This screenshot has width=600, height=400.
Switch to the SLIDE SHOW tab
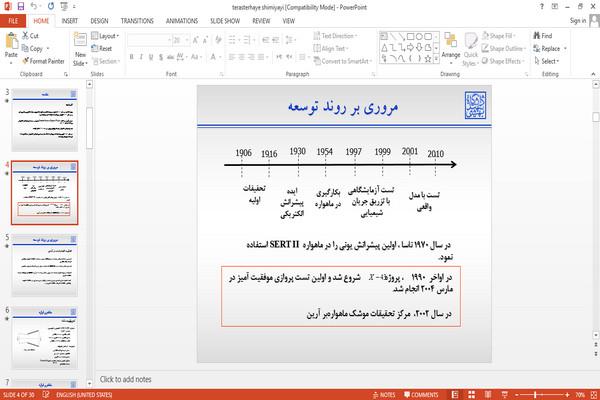point(225,21)
